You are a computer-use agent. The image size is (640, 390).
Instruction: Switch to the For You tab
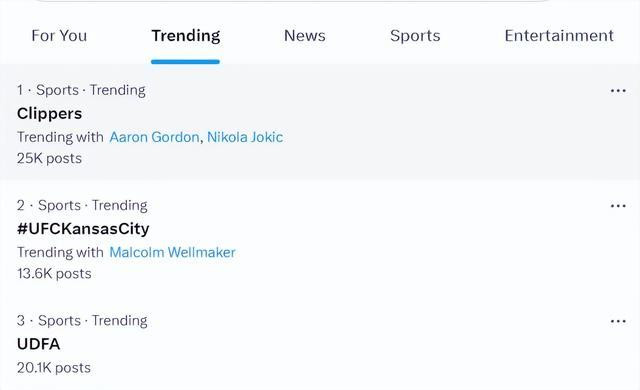(x=59, y=36)
